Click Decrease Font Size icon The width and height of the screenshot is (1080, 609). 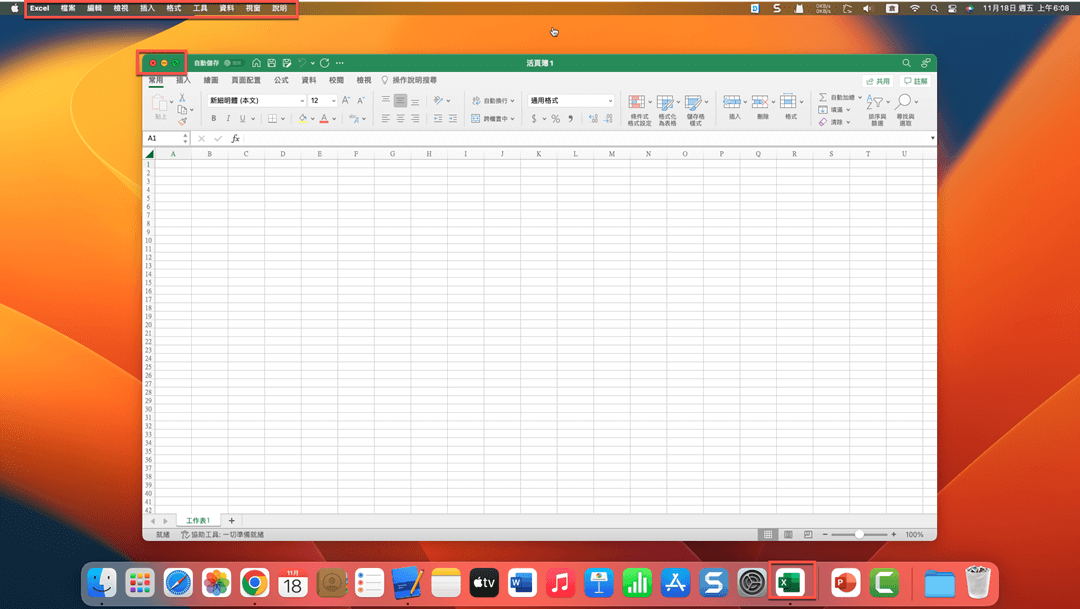click(x=360, y=100)
